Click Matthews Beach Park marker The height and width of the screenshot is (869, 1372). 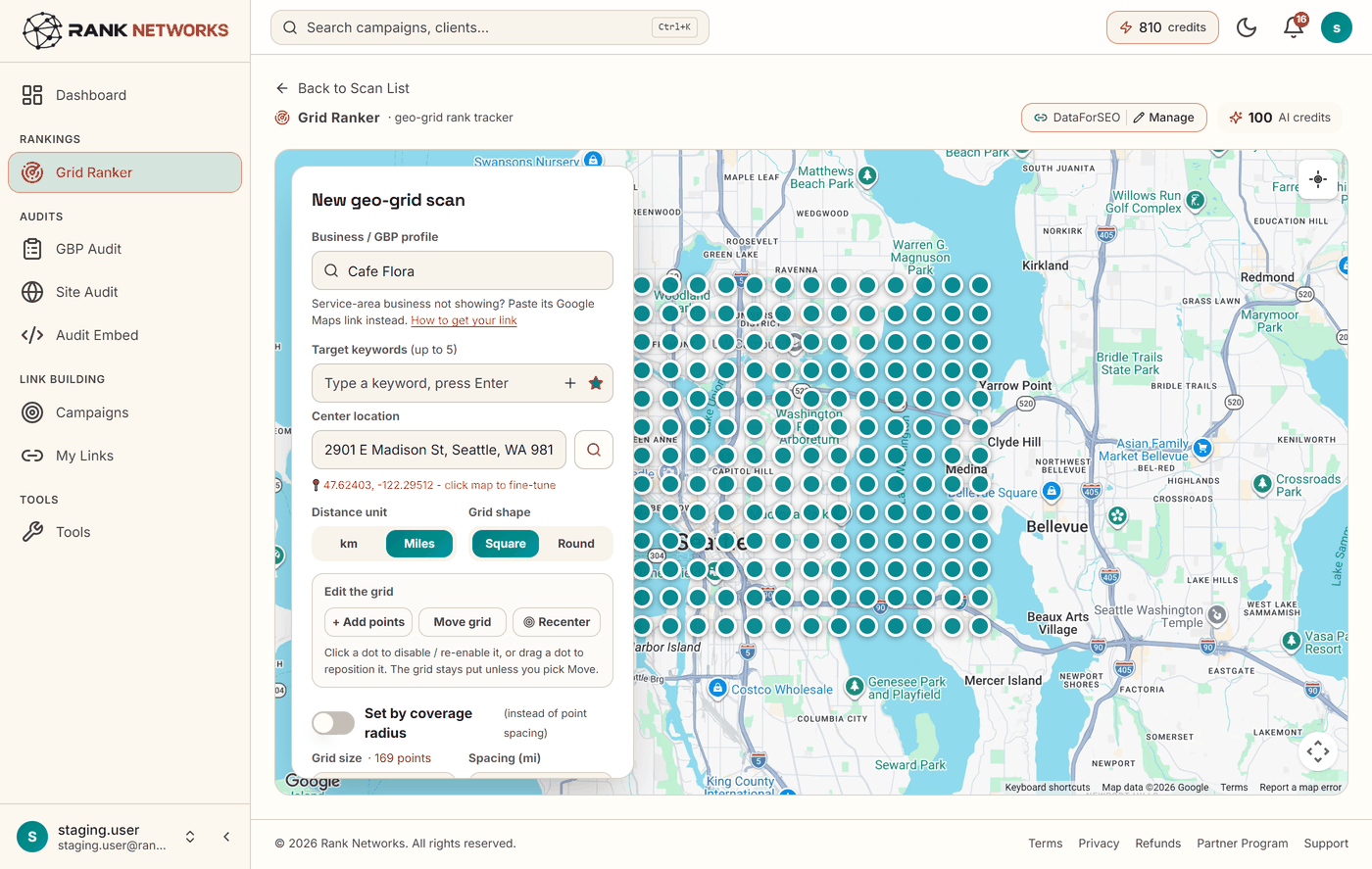[867, 176]
